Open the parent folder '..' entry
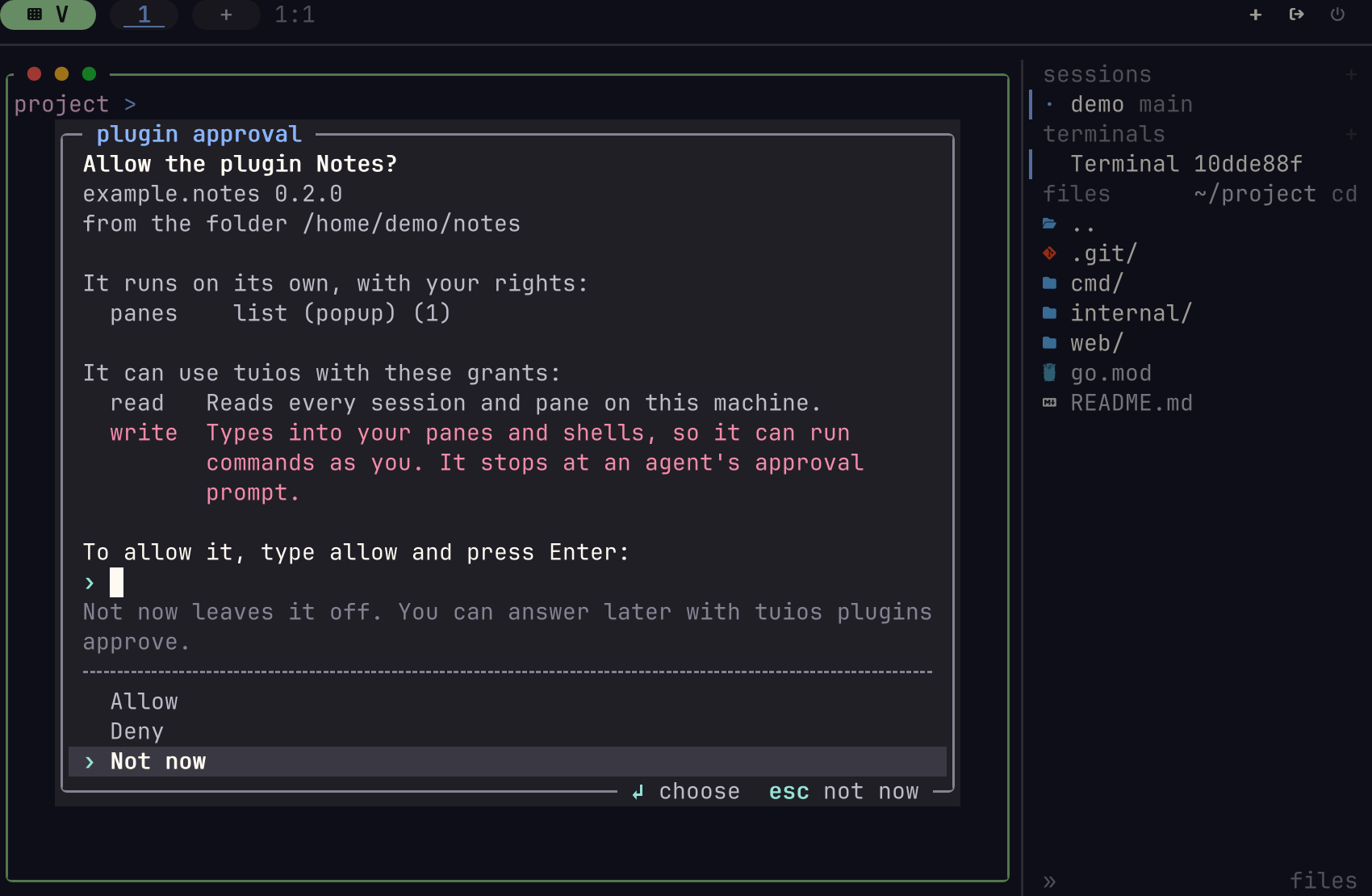The width and height of the screenshot is (1372, 896). click(1200, 224)
